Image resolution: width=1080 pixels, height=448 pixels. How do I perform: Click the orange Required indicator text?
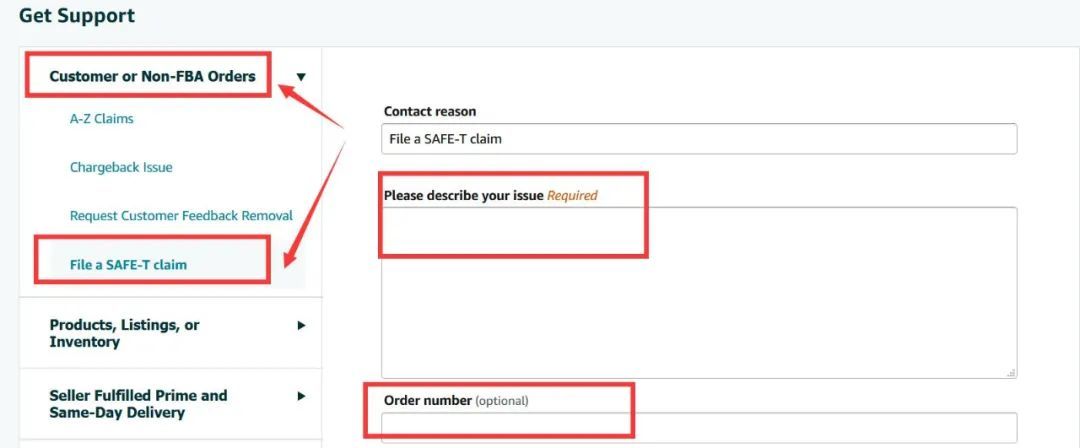(x=572, y=196)
